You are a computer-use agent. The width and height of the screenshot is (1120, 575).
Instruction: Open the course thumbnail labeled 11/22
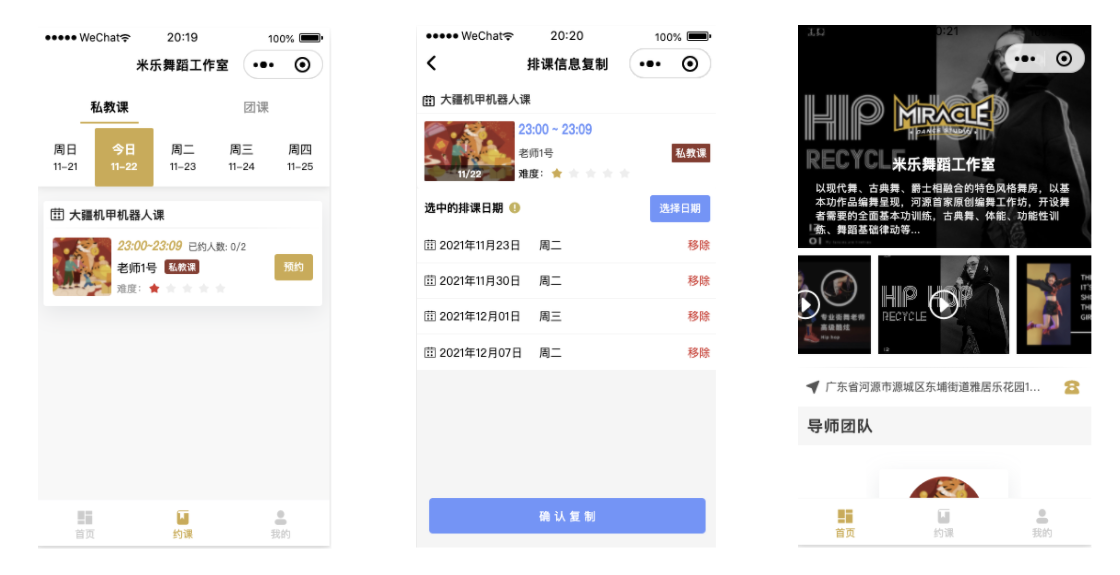tap(469, 151)
